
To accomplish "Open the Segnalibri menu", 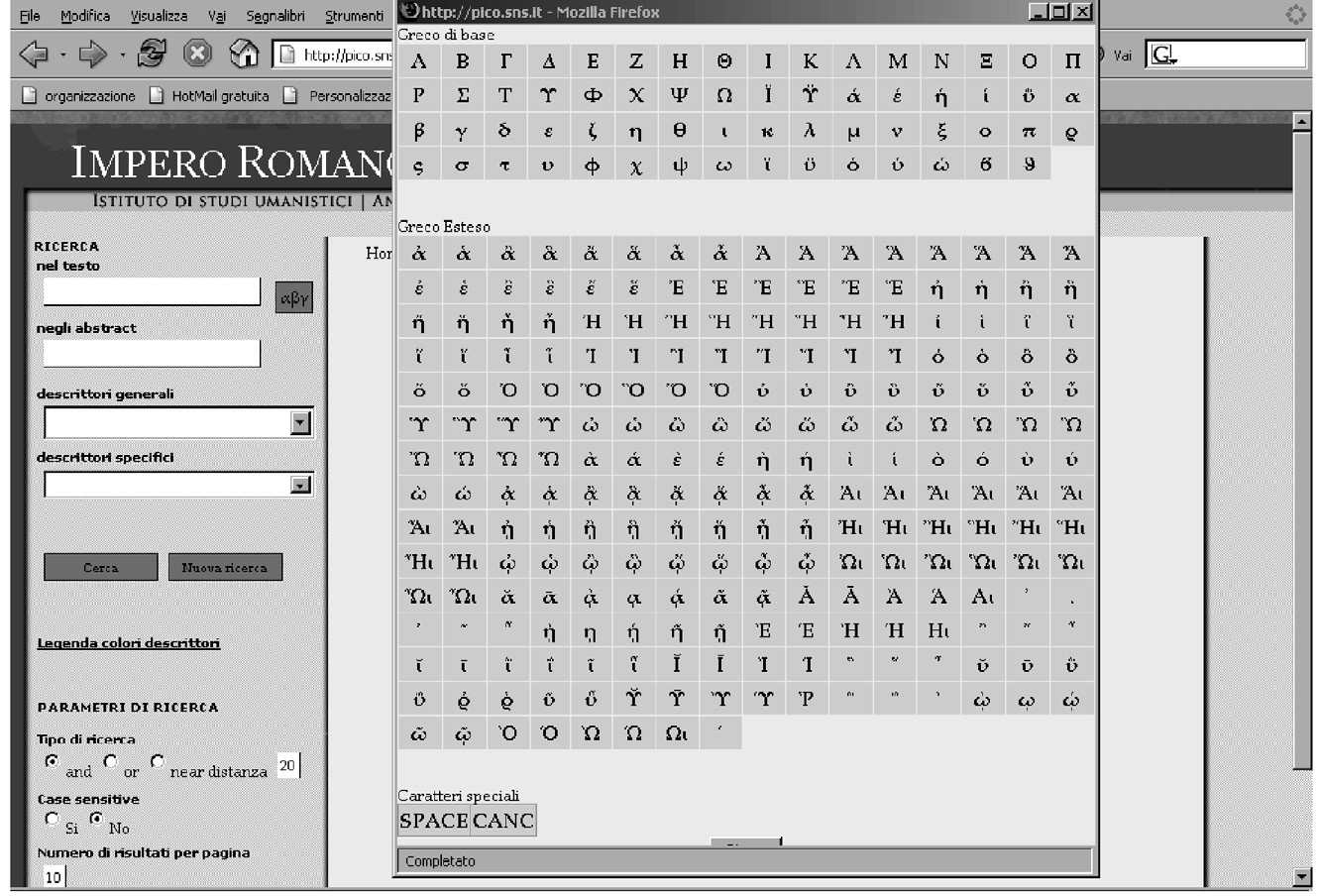I will point(275,16).
